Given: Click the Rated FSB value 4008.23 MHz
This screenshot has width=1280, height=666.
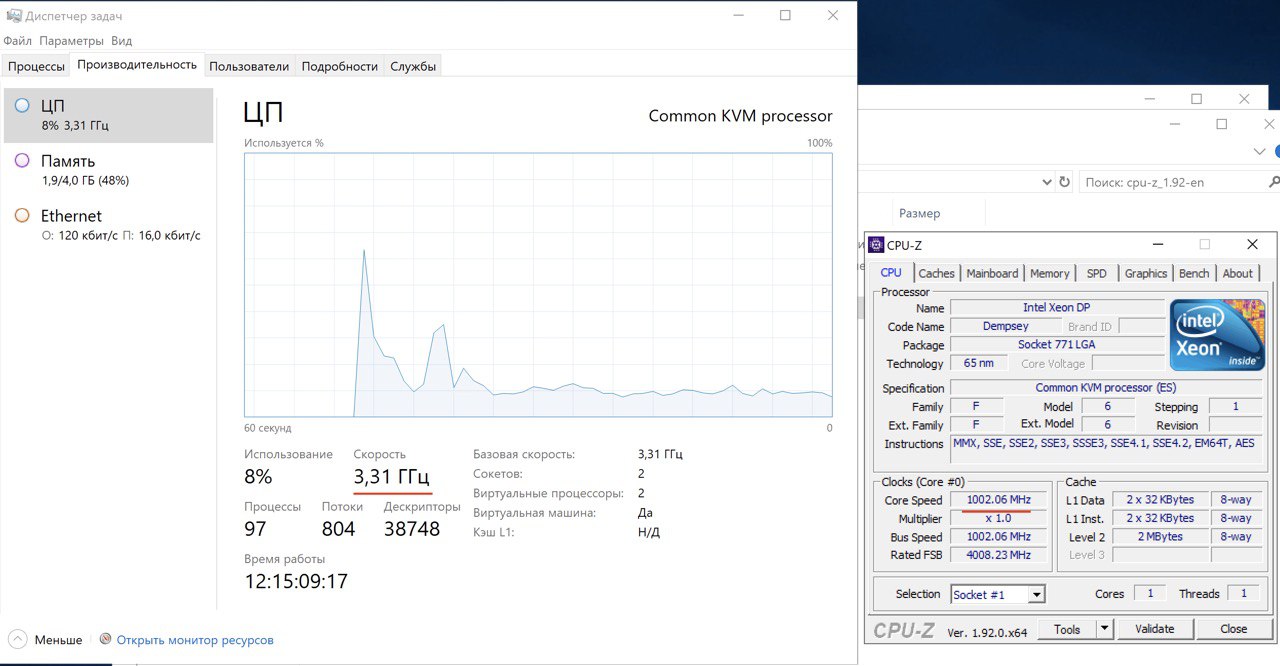Looking at the screenshot, I should click(998, 555).
